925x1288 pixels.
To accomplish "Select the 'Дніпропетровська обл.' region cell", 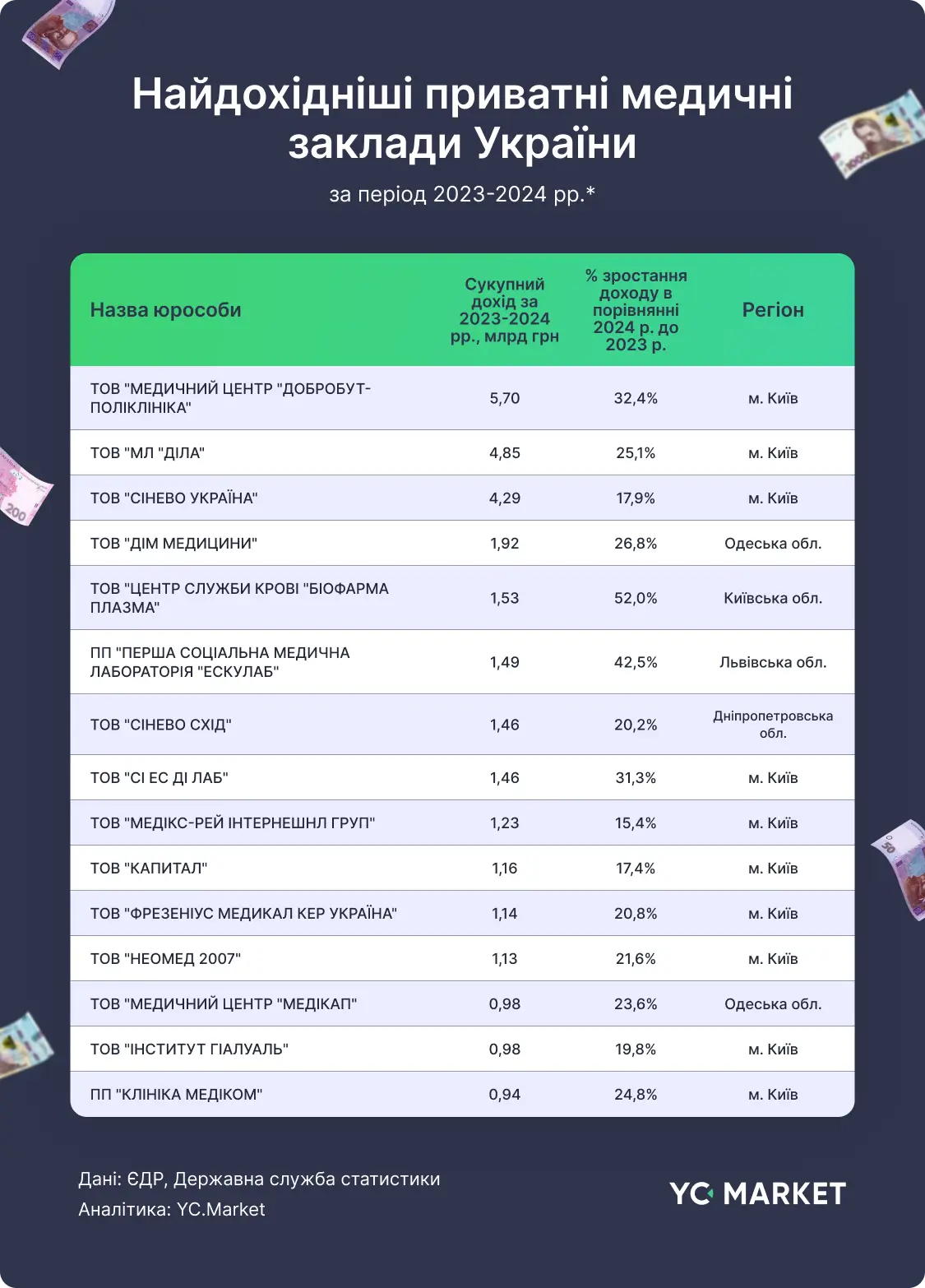I will (773, 725).
